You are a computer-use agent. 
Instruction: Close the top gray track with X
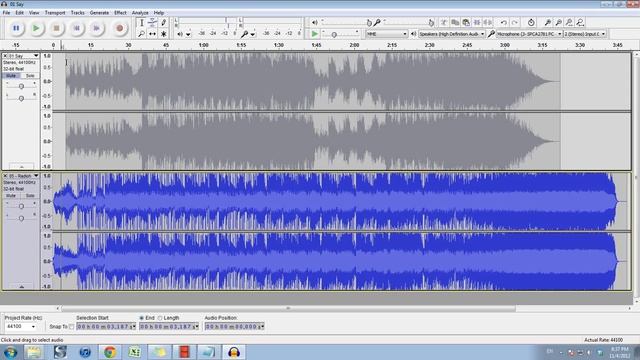pos(5,56)
